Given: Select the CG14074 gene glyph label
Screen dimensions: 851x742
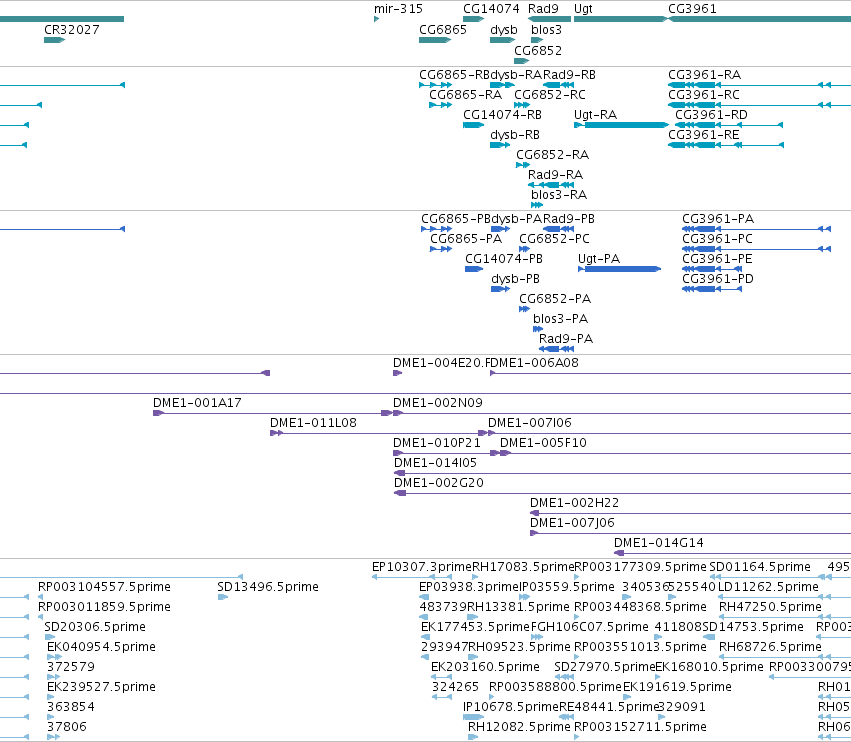Looking at the screenshot, I should [x=491, y=9].
